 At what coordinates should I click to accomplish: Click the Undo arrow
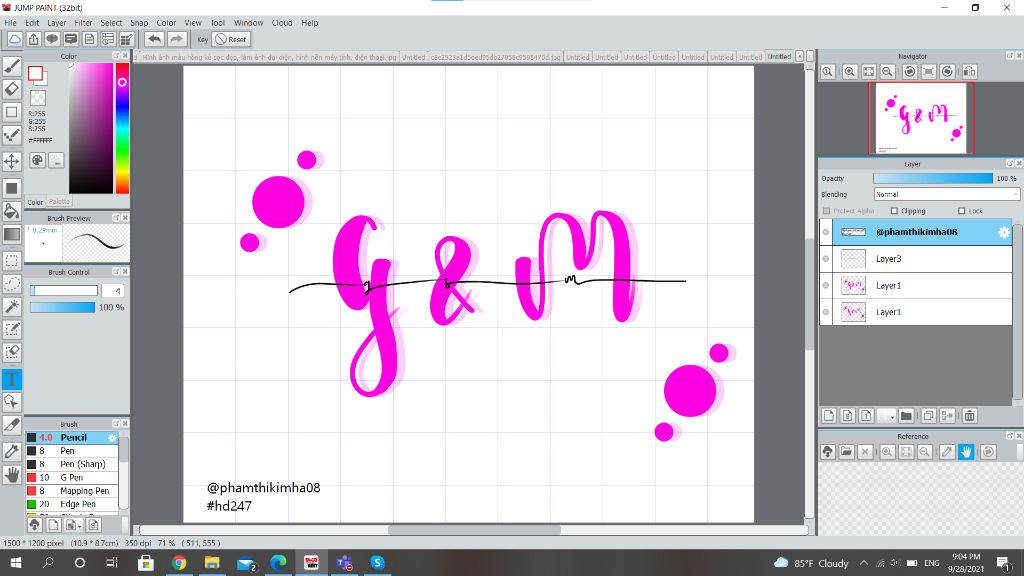pos(154,39)
